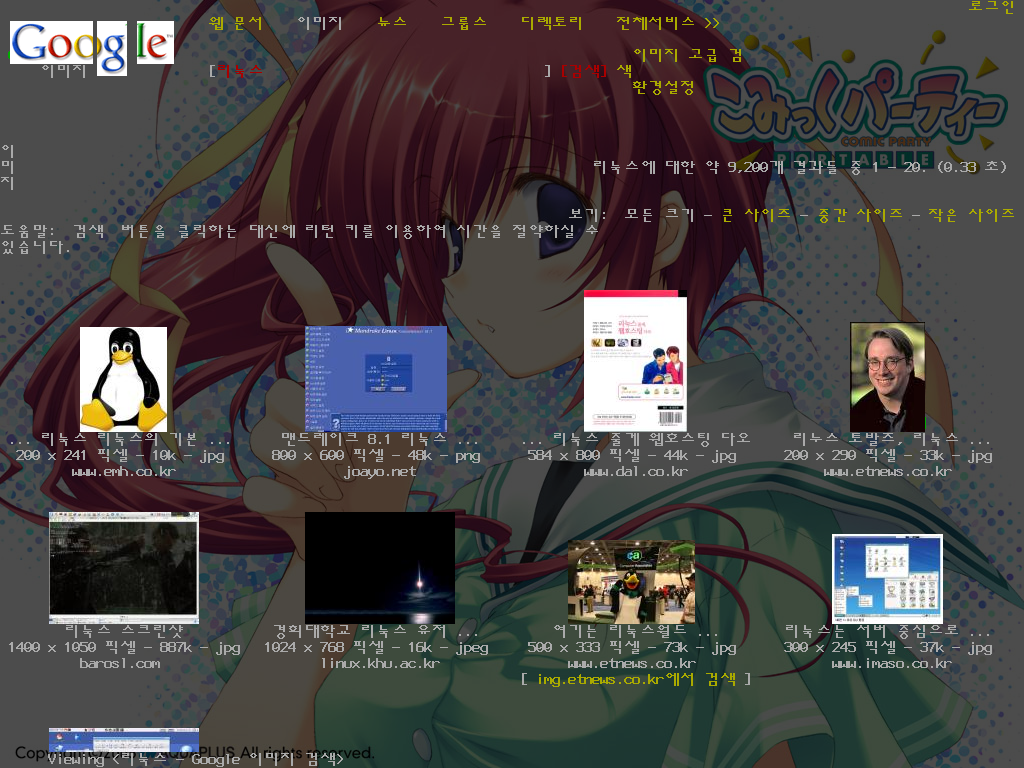1024x768 pixels.
Task: Open the 디렉토리 tab
Action: 551,23
